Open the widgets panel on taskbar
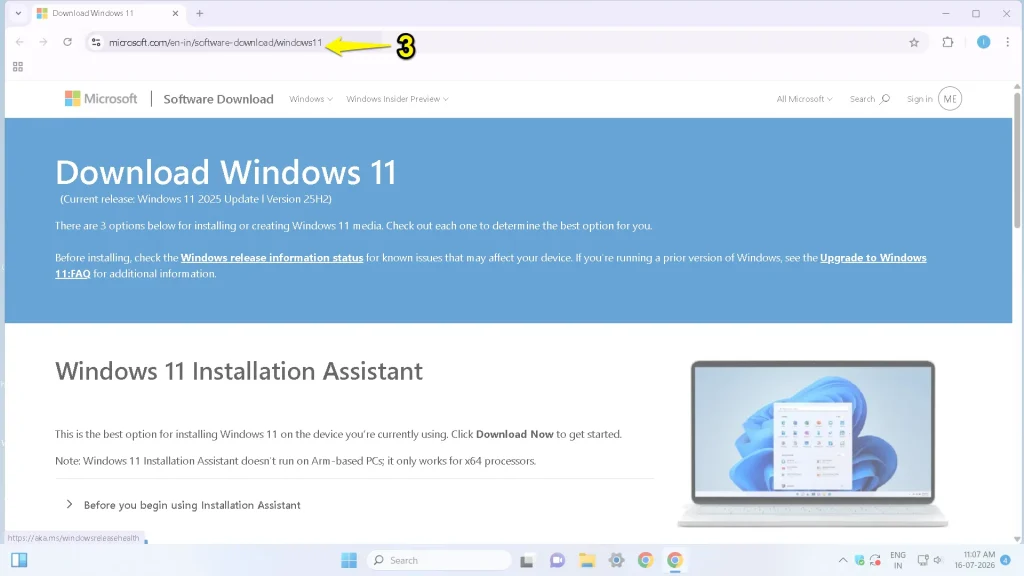 click(19, 560)
